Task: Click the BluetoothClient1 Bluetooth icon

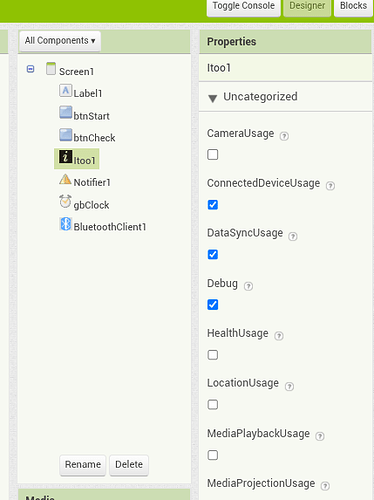Action: click(x=66, y=224)
